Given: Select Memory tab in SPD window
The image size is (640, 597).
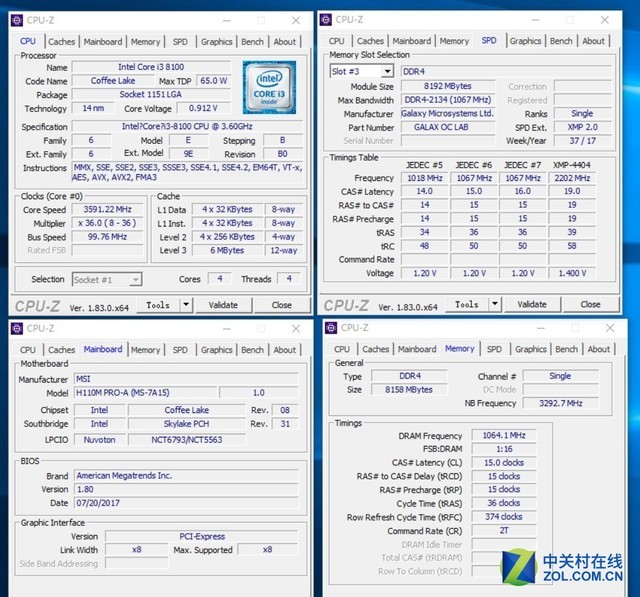Looking at the screenshot, I should click(454, 41).
